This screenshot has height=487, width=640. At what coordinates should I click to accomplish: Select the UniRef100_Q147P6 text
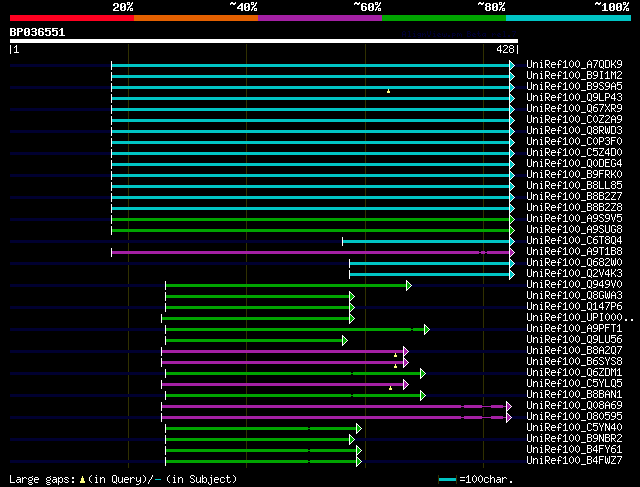(574, 307)
